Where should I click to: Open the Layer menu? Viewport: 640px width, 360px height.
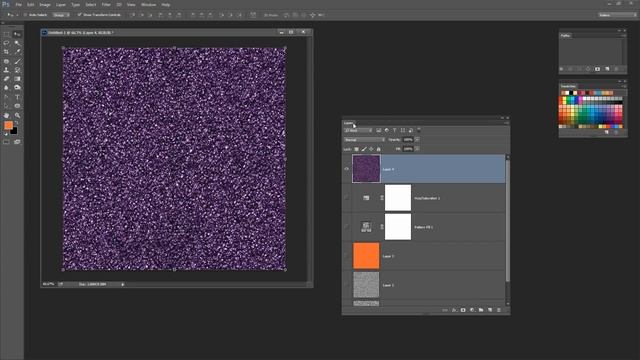click(61, 4)
